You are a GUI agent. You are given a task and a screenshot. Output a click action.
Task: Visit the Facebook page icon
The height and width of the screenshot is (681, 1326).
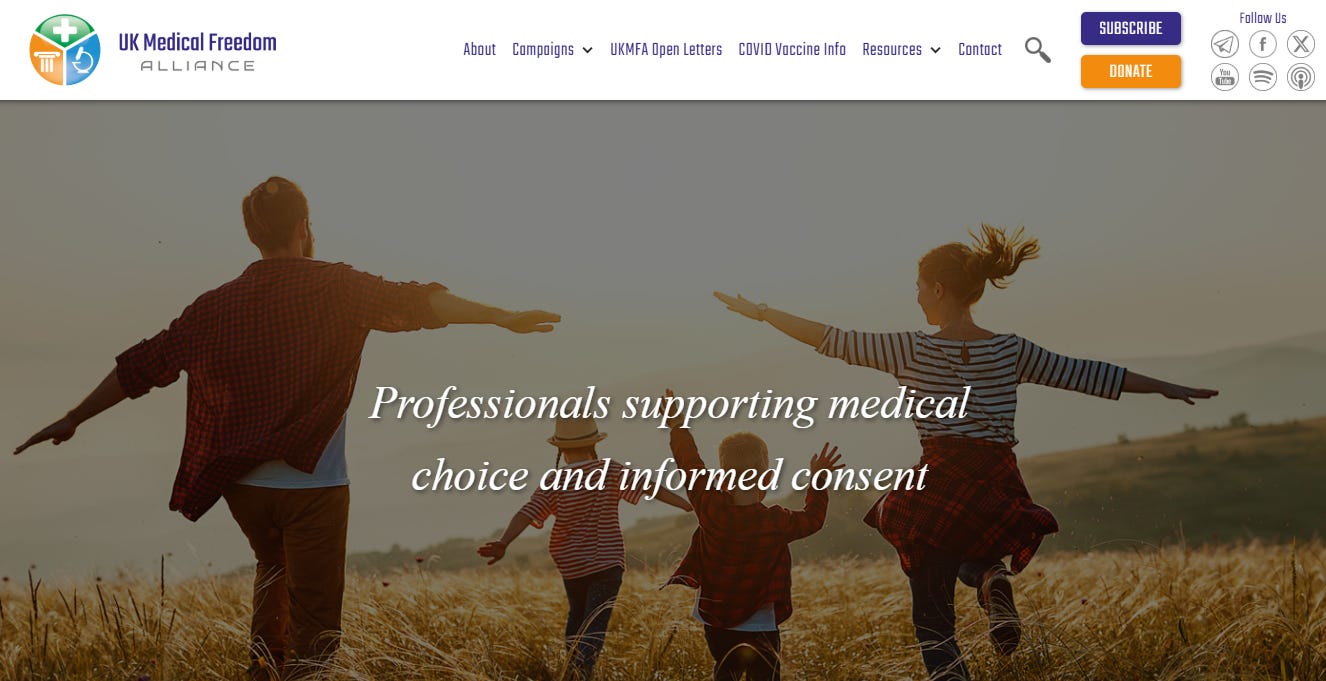click(1263, 44)
